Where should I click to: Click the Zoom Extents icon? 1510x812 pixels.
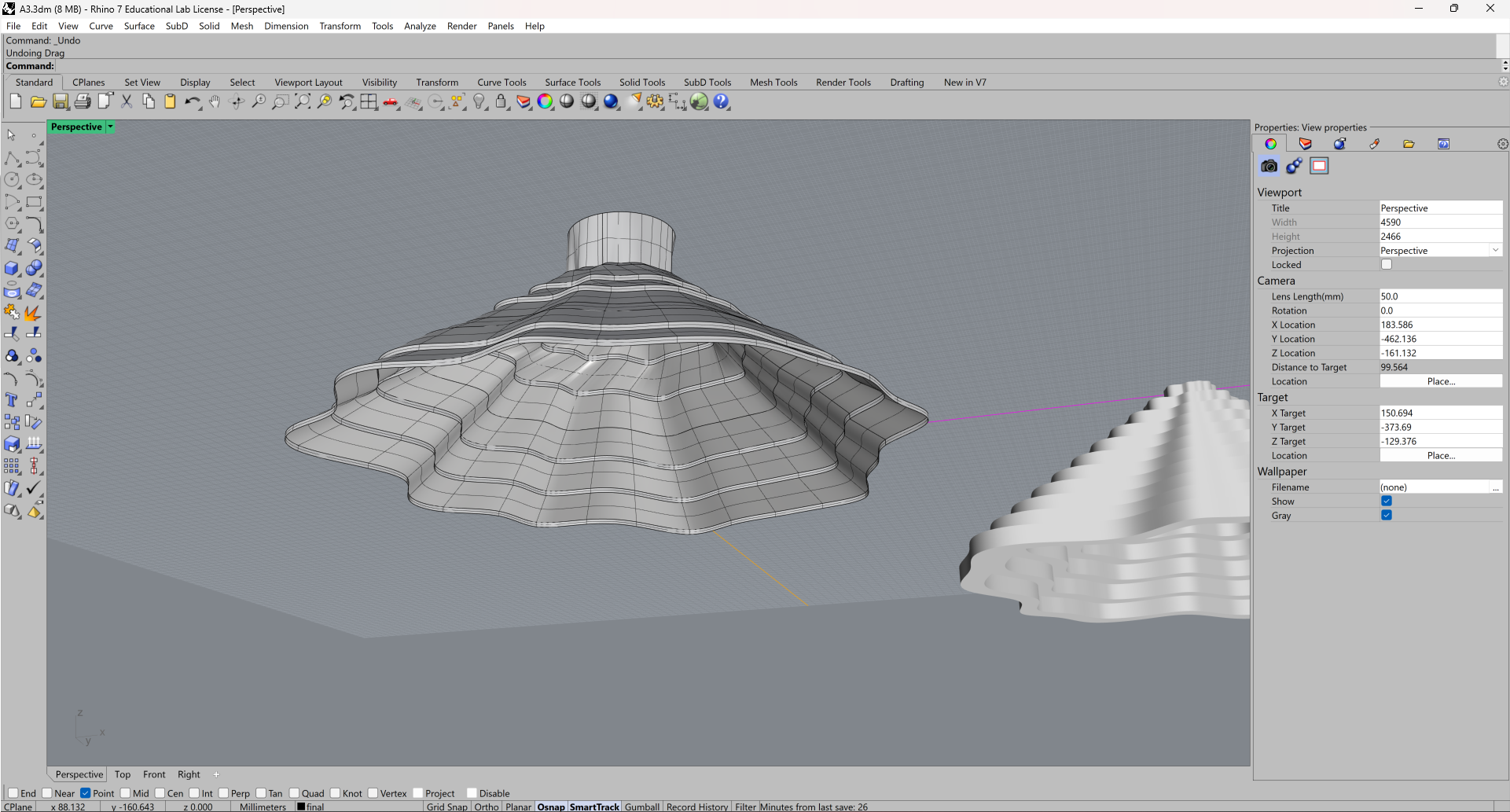coord(303,101)
